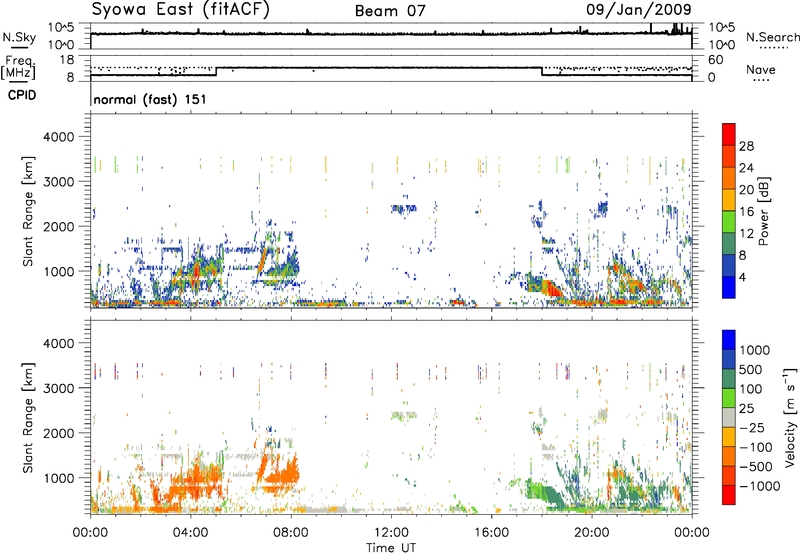The image size is (800, 554).
Task: Click the '20:00' time axis tick label
Action: point(592,532)
